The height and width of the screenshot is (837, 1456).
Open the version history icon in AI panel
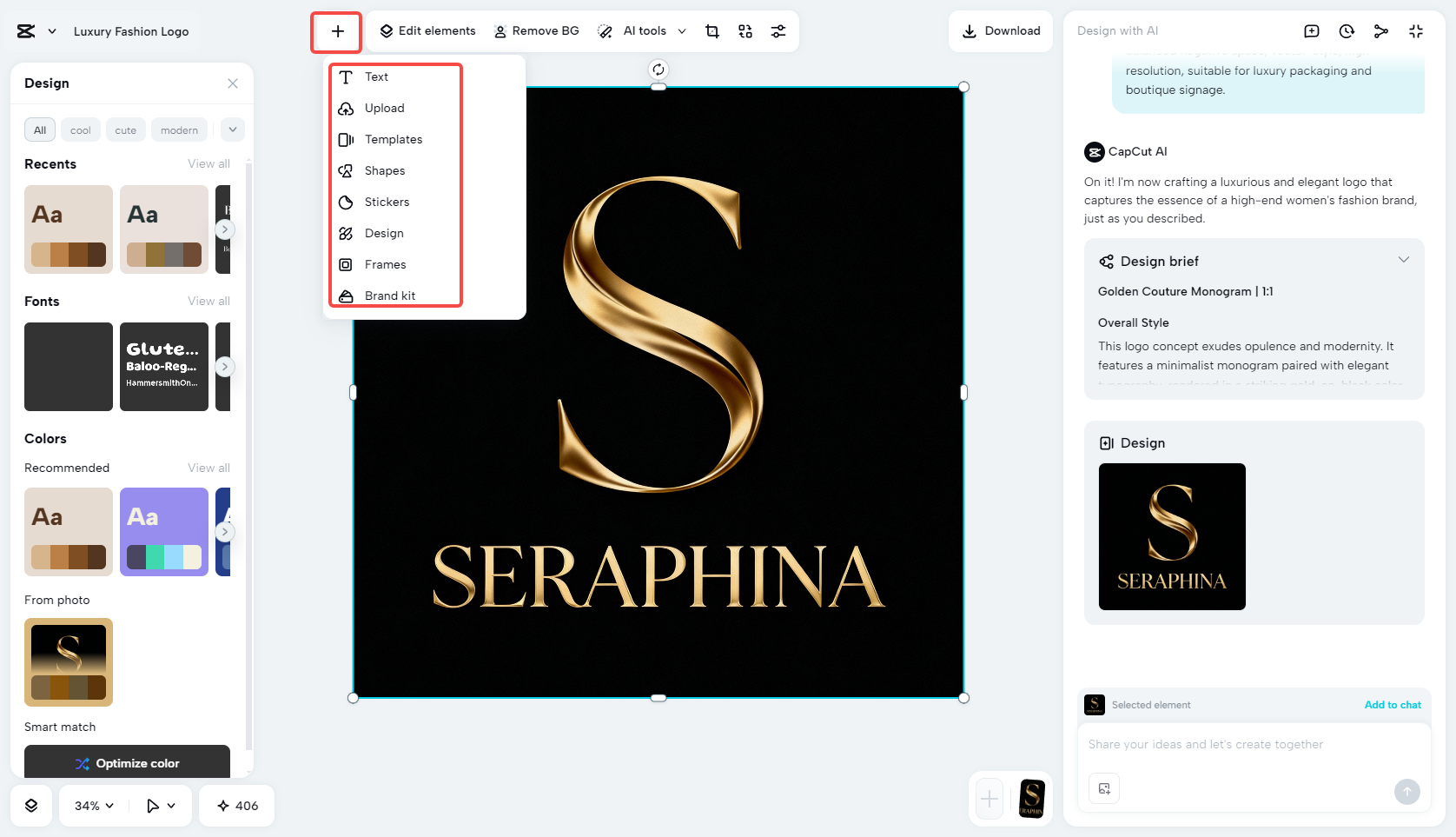pos(1347,30)
